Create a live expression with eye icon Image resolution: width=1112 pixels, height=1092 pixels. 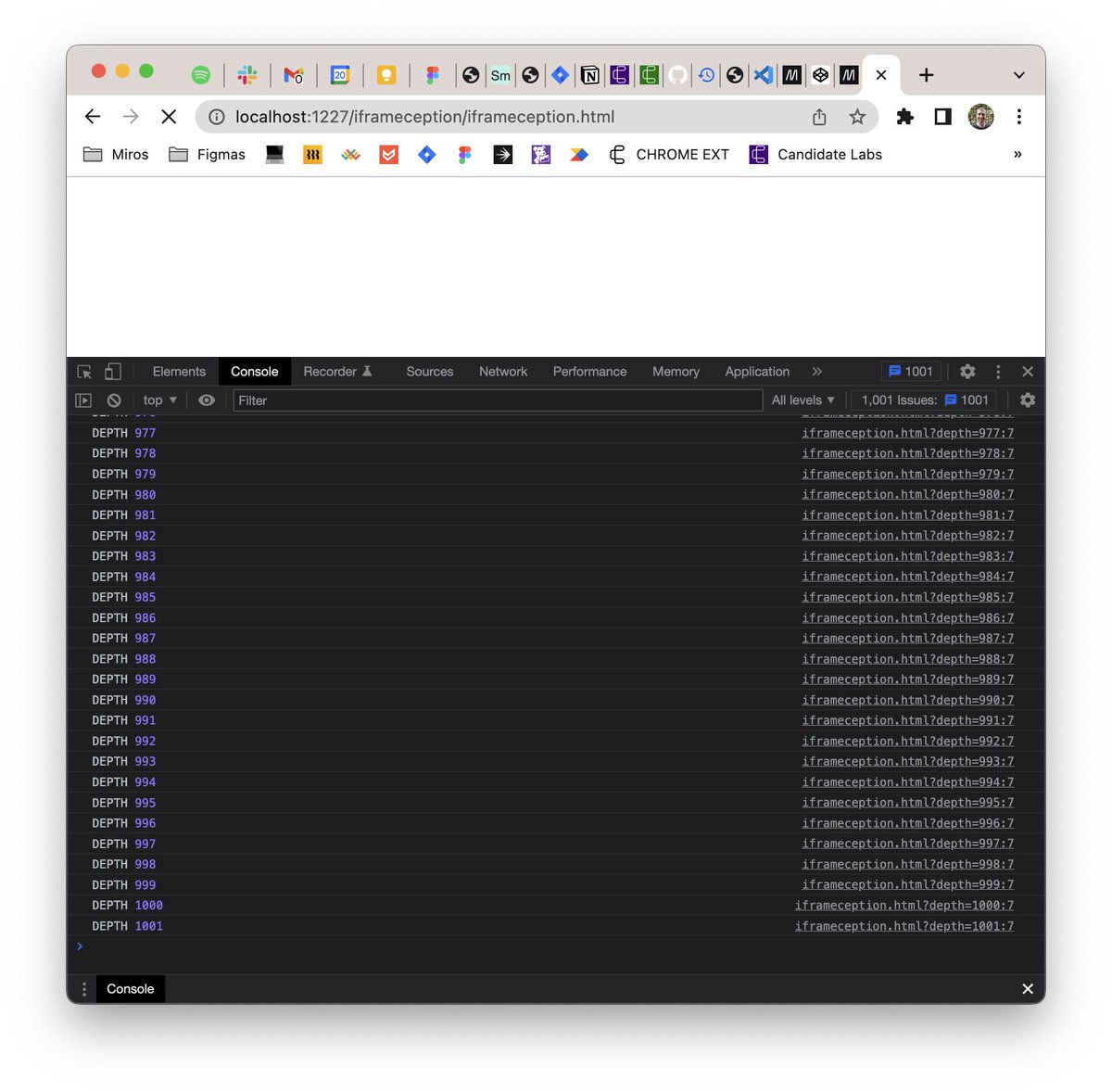[x=207, y=400]
